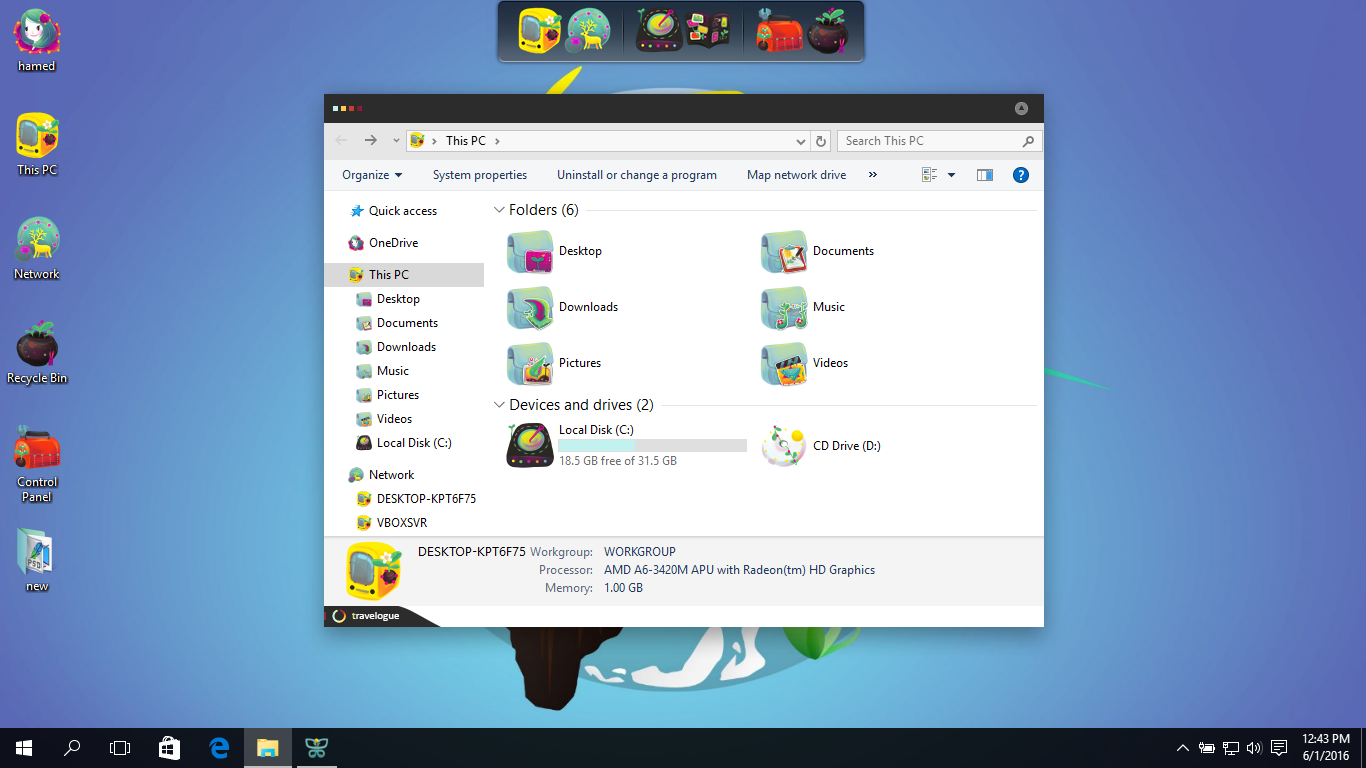Select VBOXSVR under Network

[x=401, y=523]
